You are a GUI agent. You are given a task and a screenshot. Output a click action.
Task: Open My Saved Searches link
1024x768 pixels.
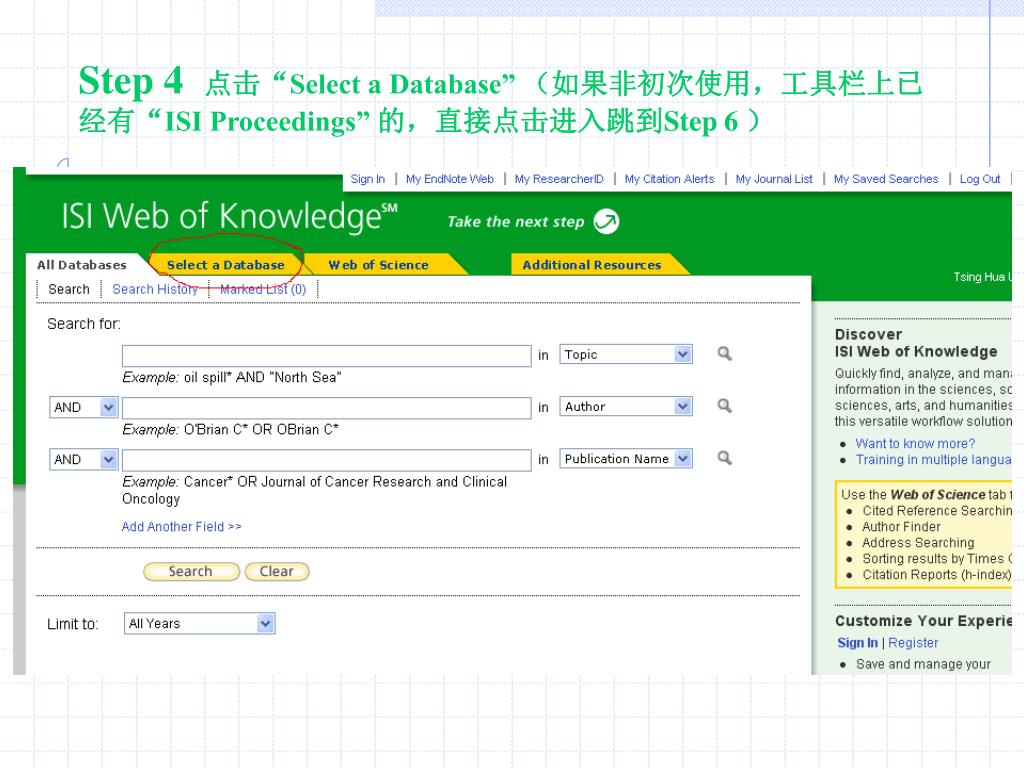point(886,179)
